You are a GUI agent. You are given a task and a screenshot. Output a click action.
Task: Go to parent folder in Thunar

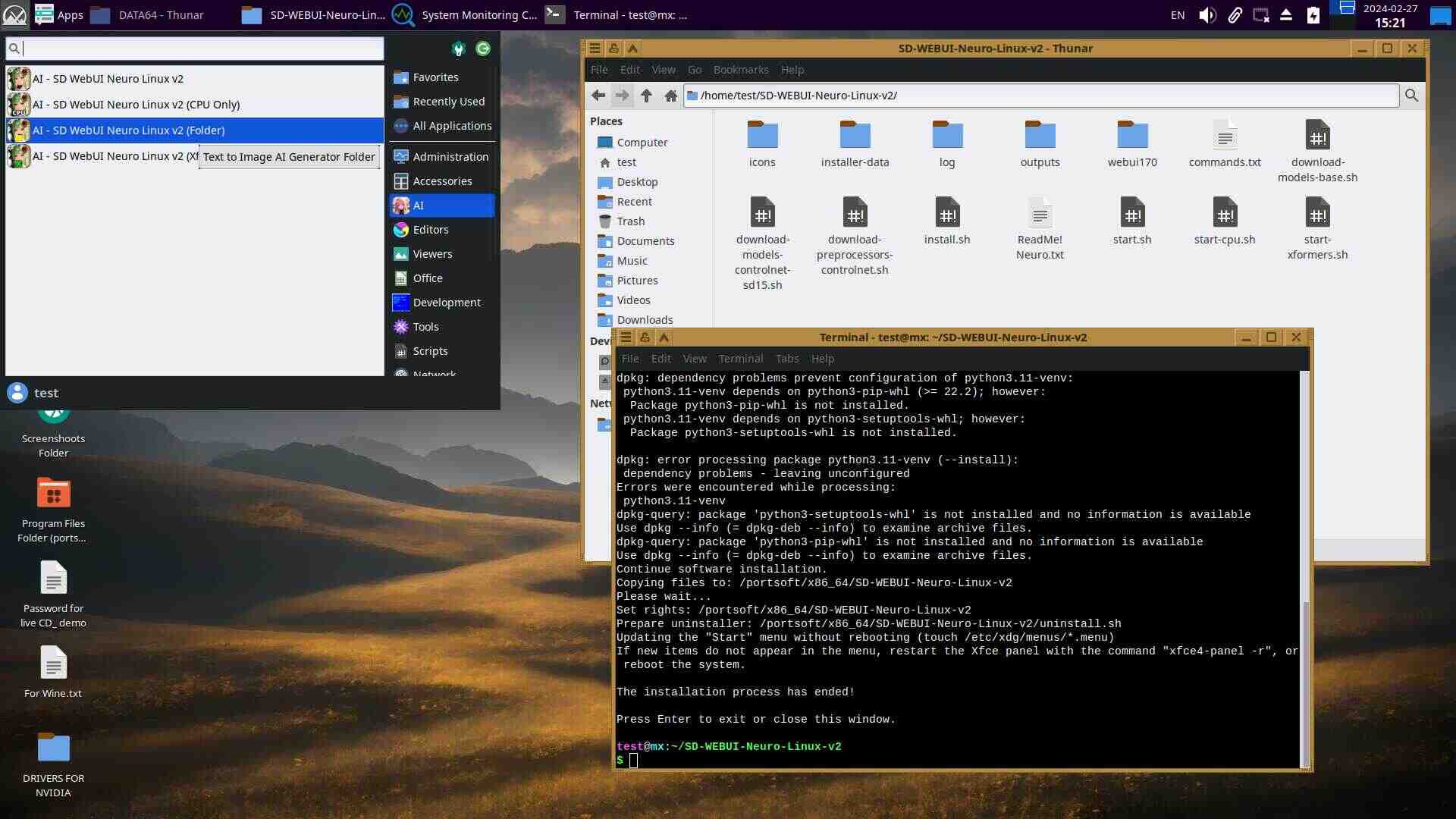click(646, 96)
